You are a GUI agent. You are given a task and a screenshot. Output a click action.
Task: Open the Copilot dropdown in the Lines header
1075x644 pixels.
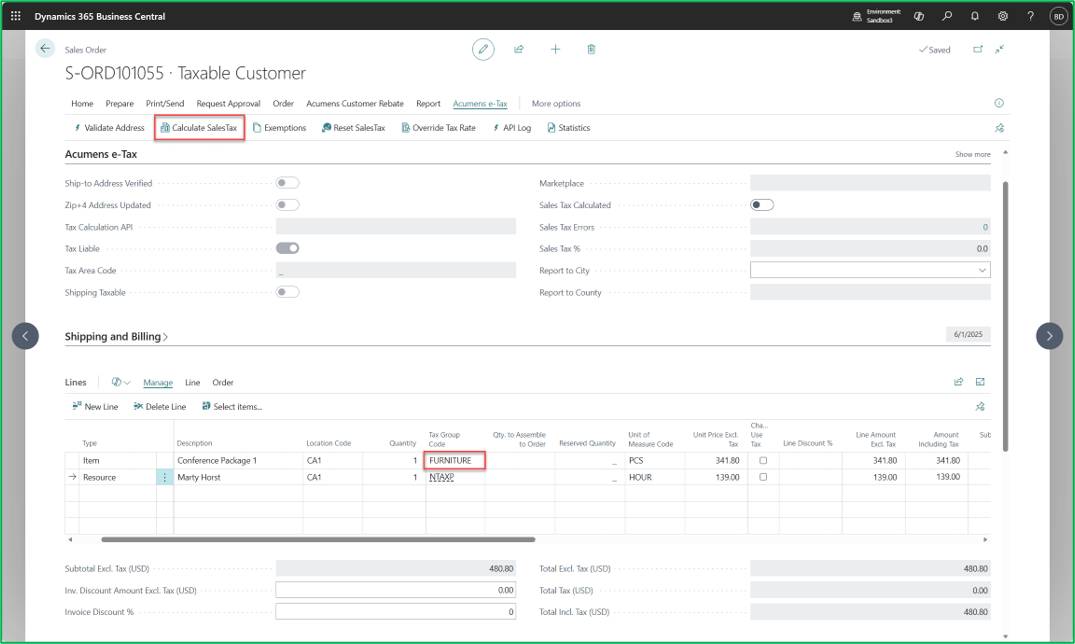click(121, 382)
